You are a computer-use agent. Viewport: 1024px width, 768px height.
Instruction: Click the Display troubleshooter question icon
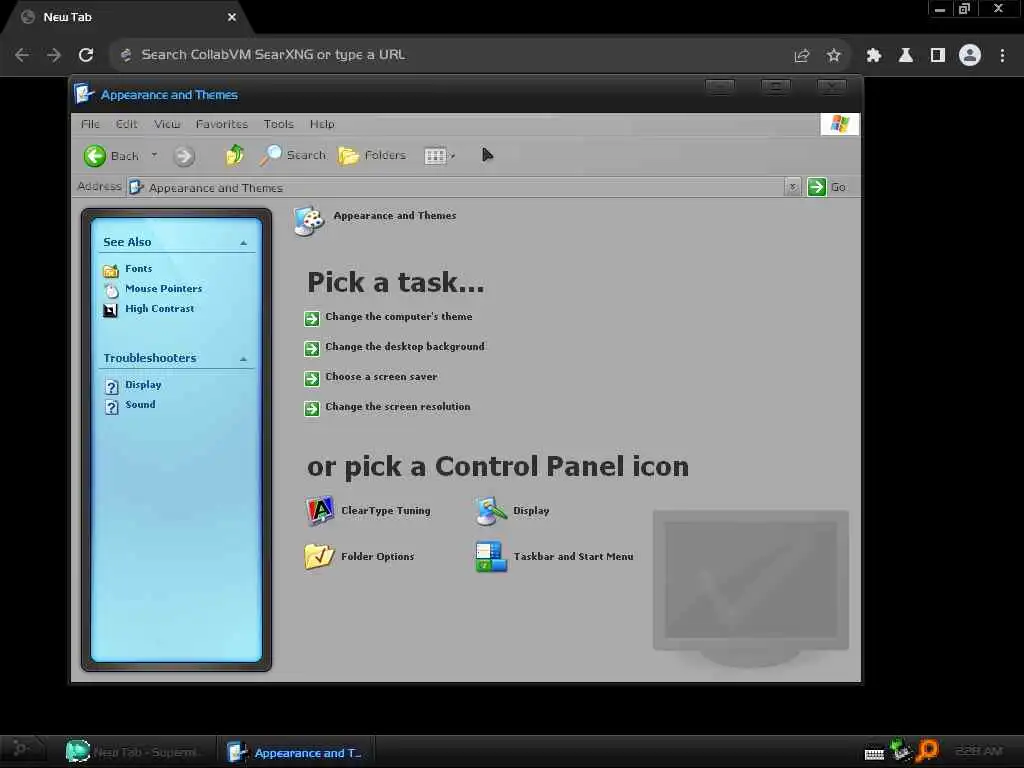pos(112,386)
